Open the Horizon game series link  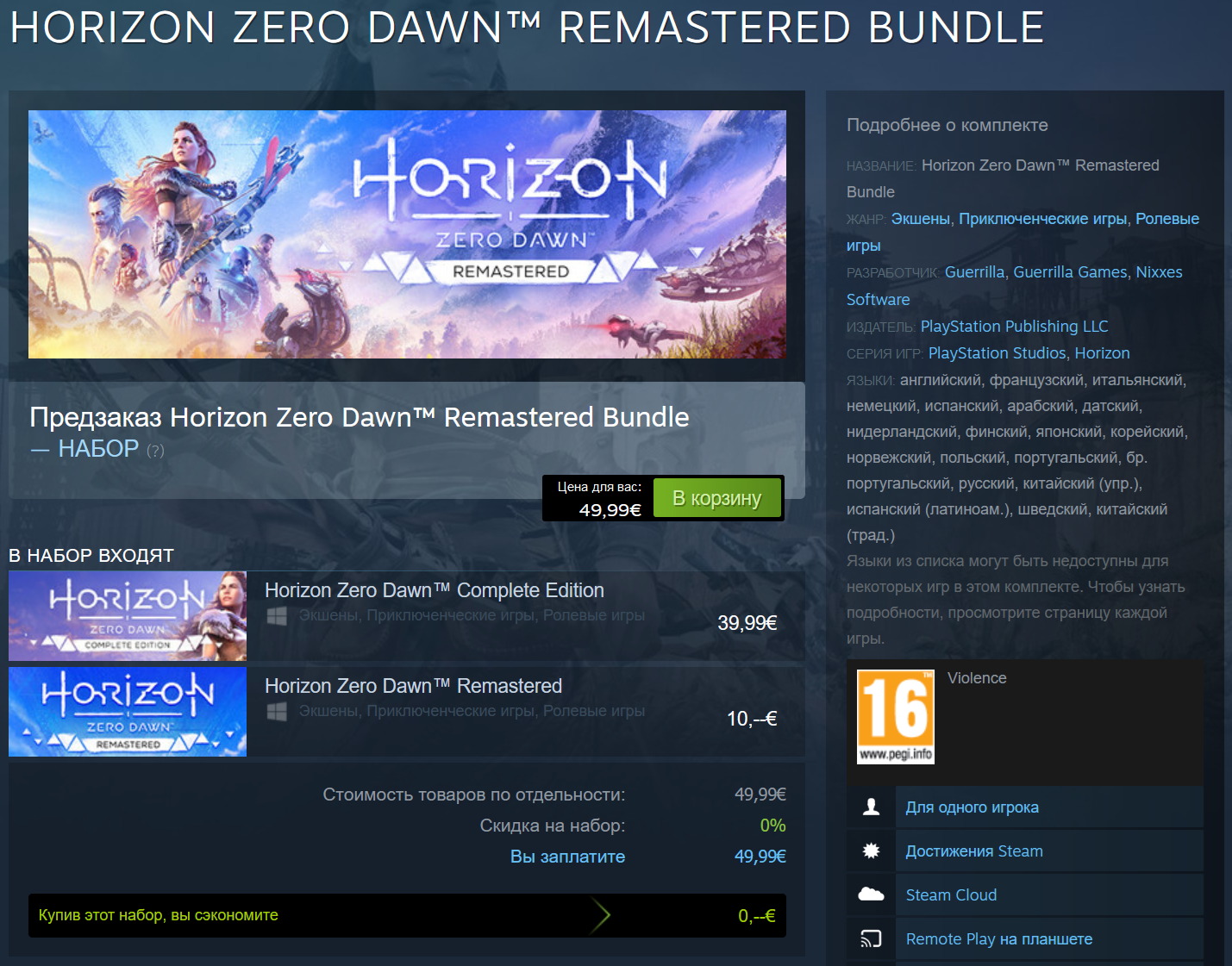coord(1102,353)
